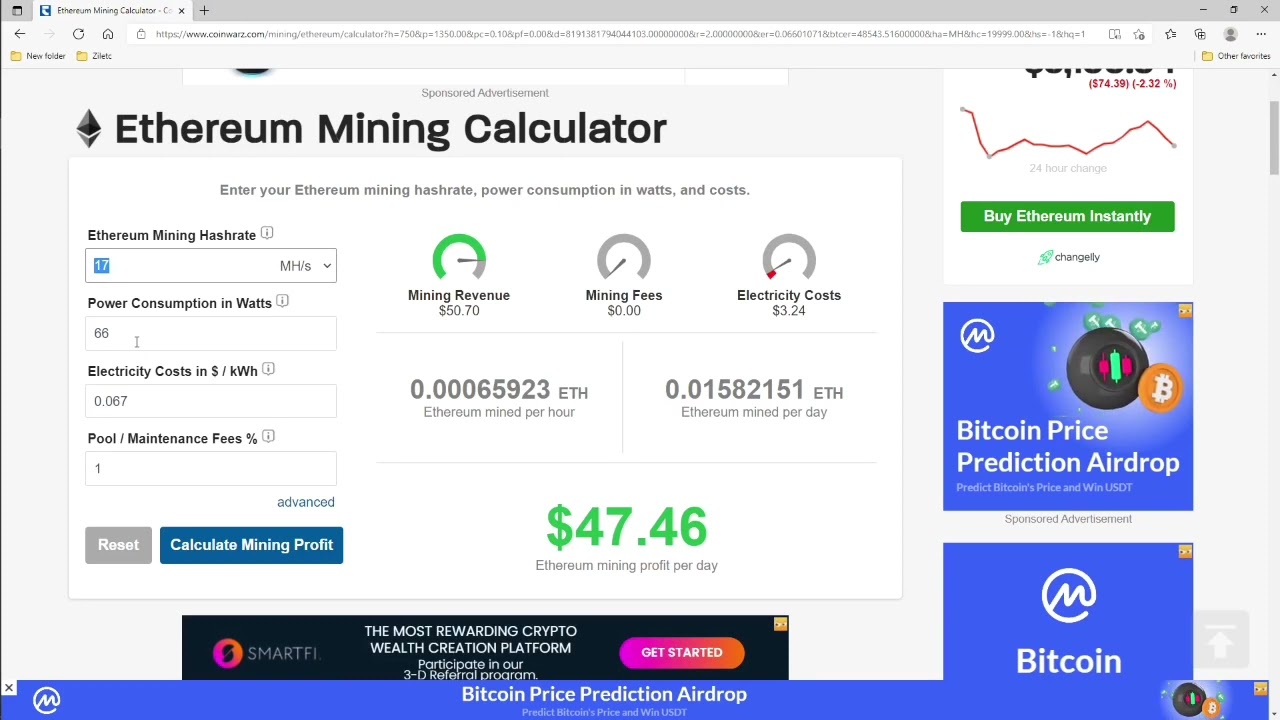Open the MH/s hashrate unit dropdown

(305, 266)
